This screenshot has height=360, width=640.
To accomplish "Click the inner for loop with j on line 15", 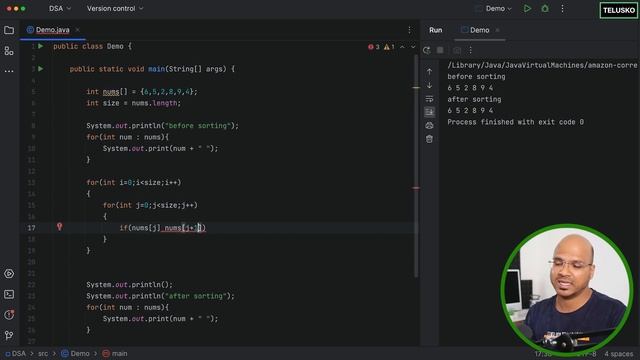I will [150, 205].
